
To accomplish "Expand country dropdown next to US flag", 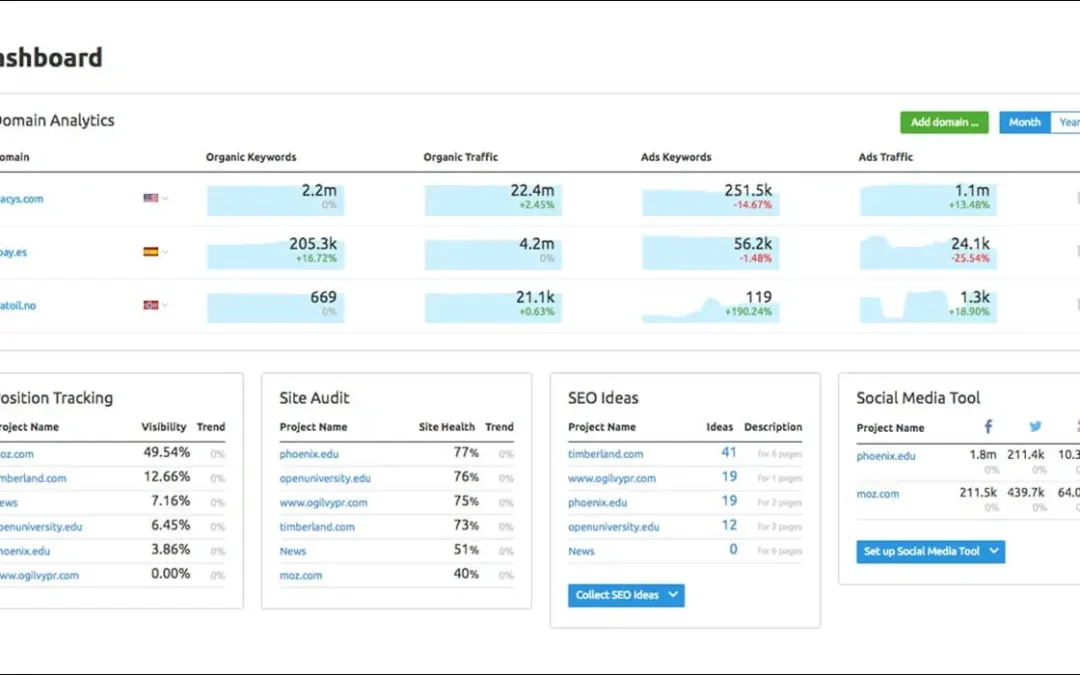I will (165, 199).
